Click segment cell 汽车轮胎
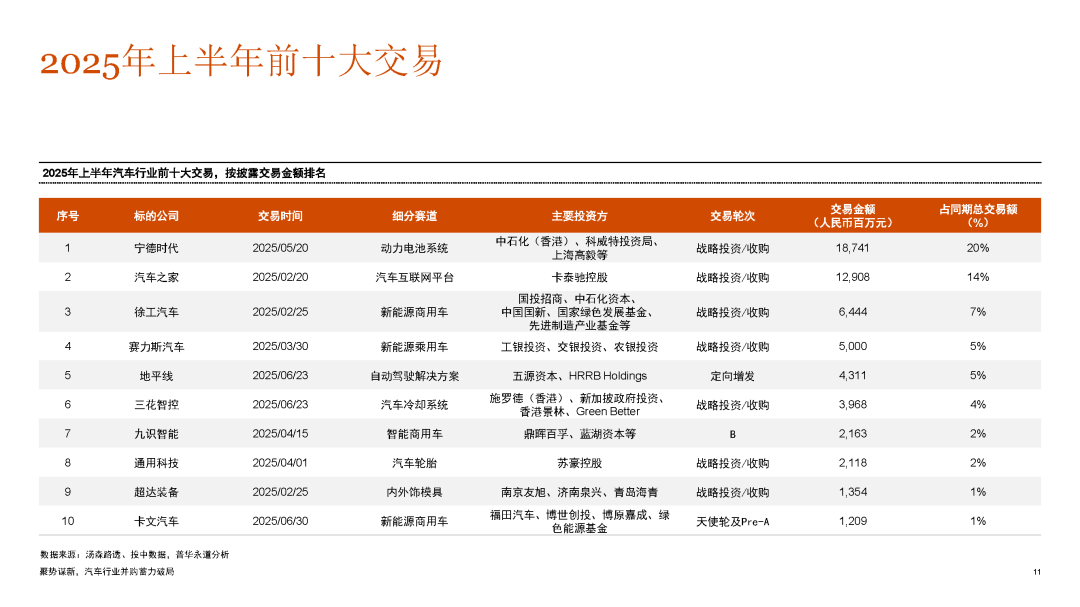The width and height of the screenshot is (1080, 607). click(415, 463)
